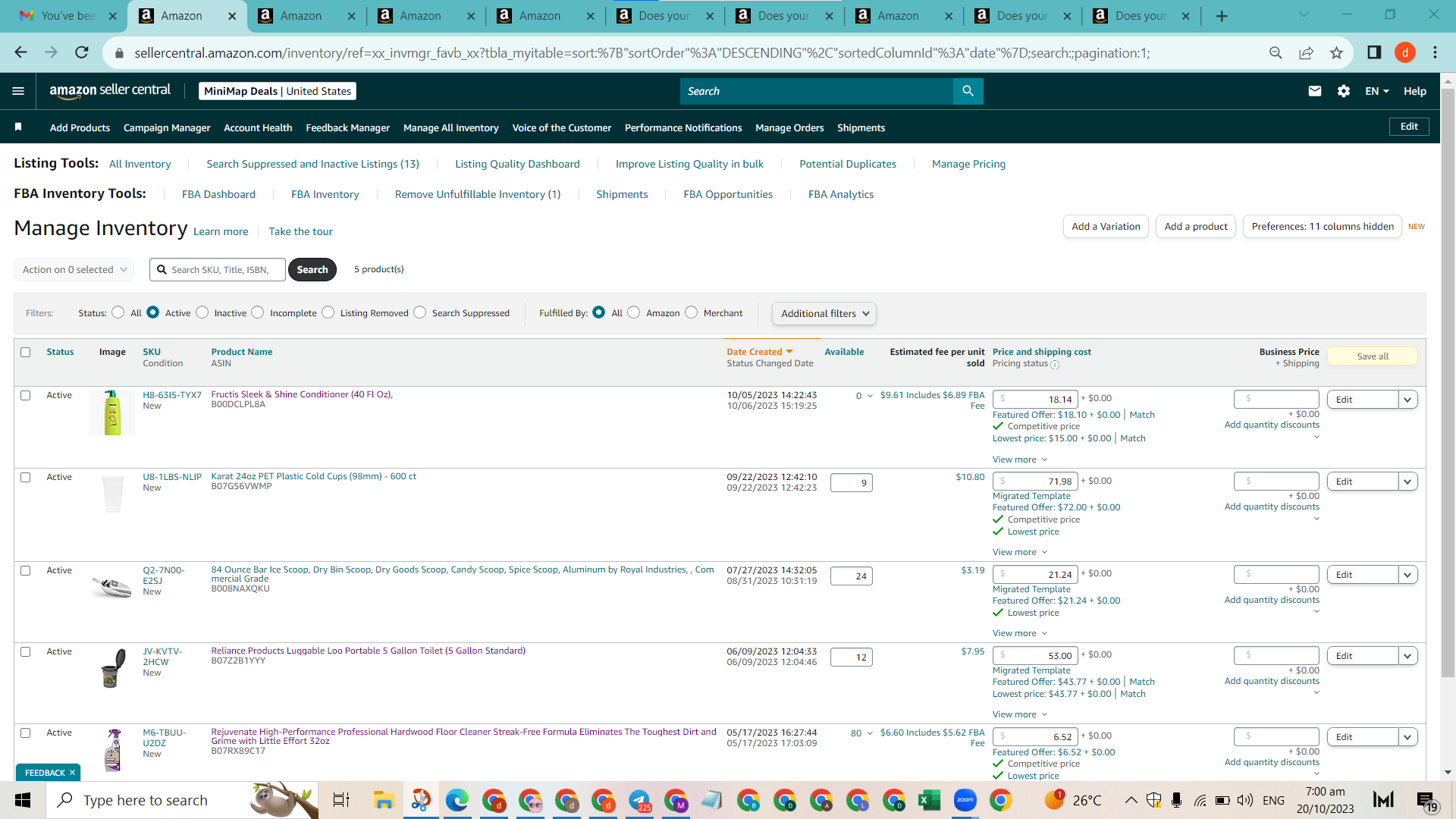Select the Search Suppressed radio button
Screen dimensions: 1456x819
pos(420,312)
